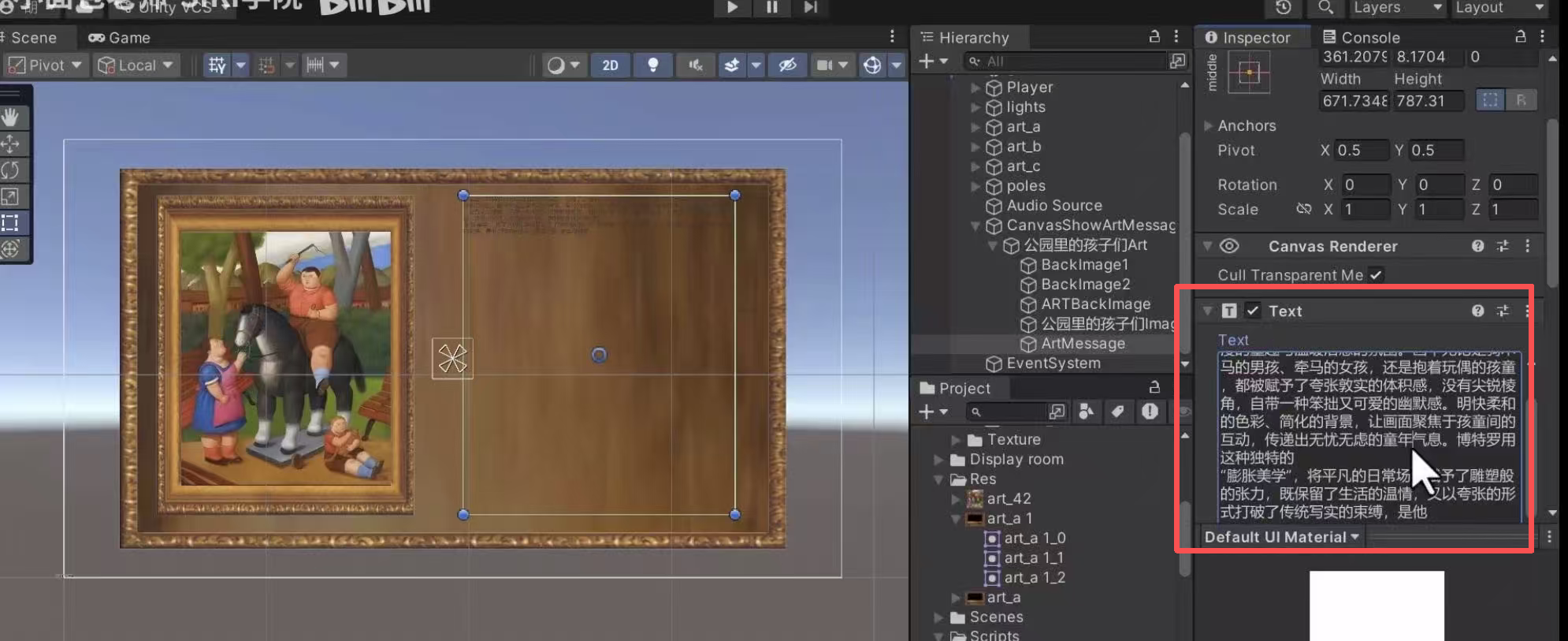Switch to the Game tab
This screenshot has width=1568, height=641.
click(119, 37)
